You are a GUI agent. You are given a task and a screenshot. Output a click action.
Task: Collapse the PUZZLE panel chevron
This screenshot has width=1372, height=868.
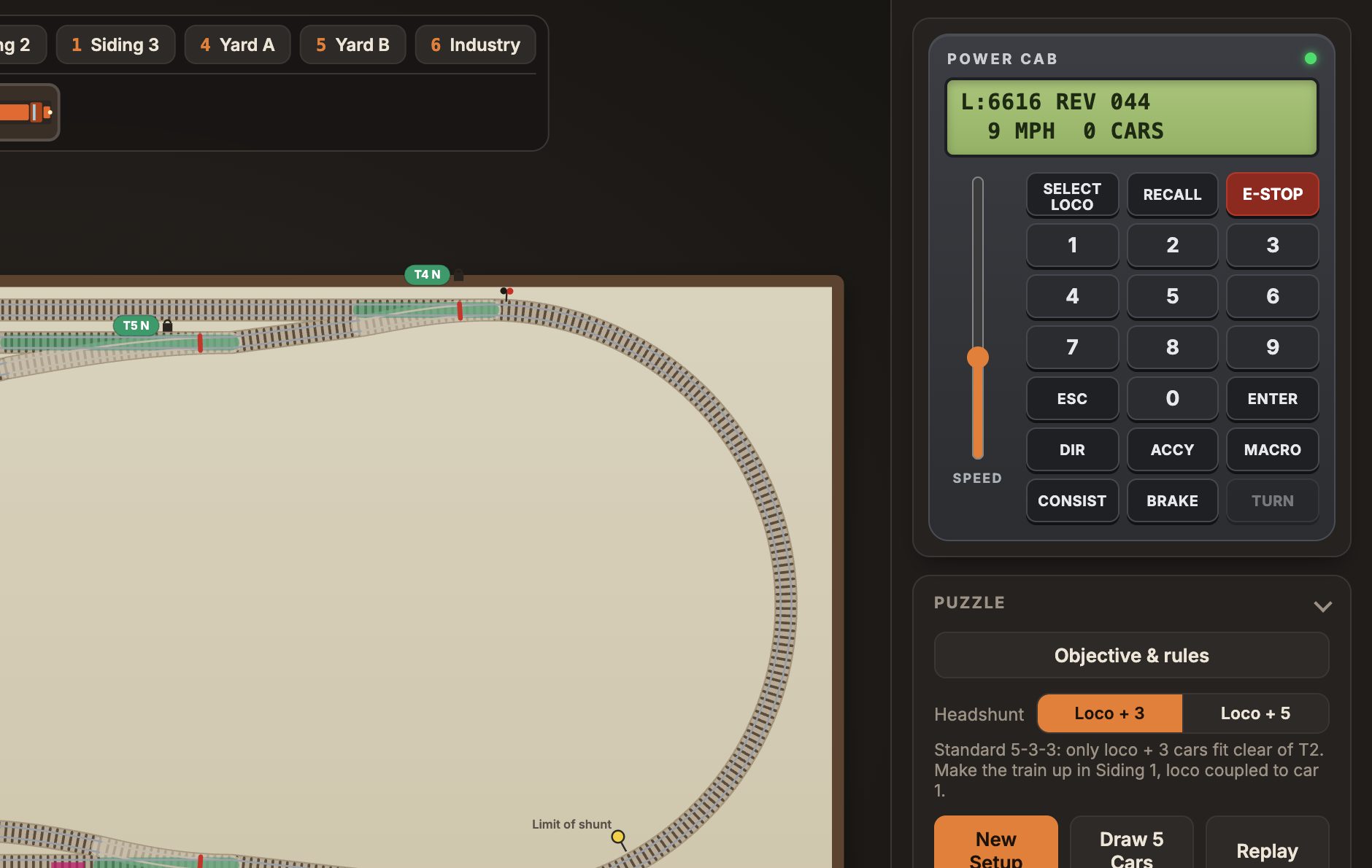(1322, 606)
